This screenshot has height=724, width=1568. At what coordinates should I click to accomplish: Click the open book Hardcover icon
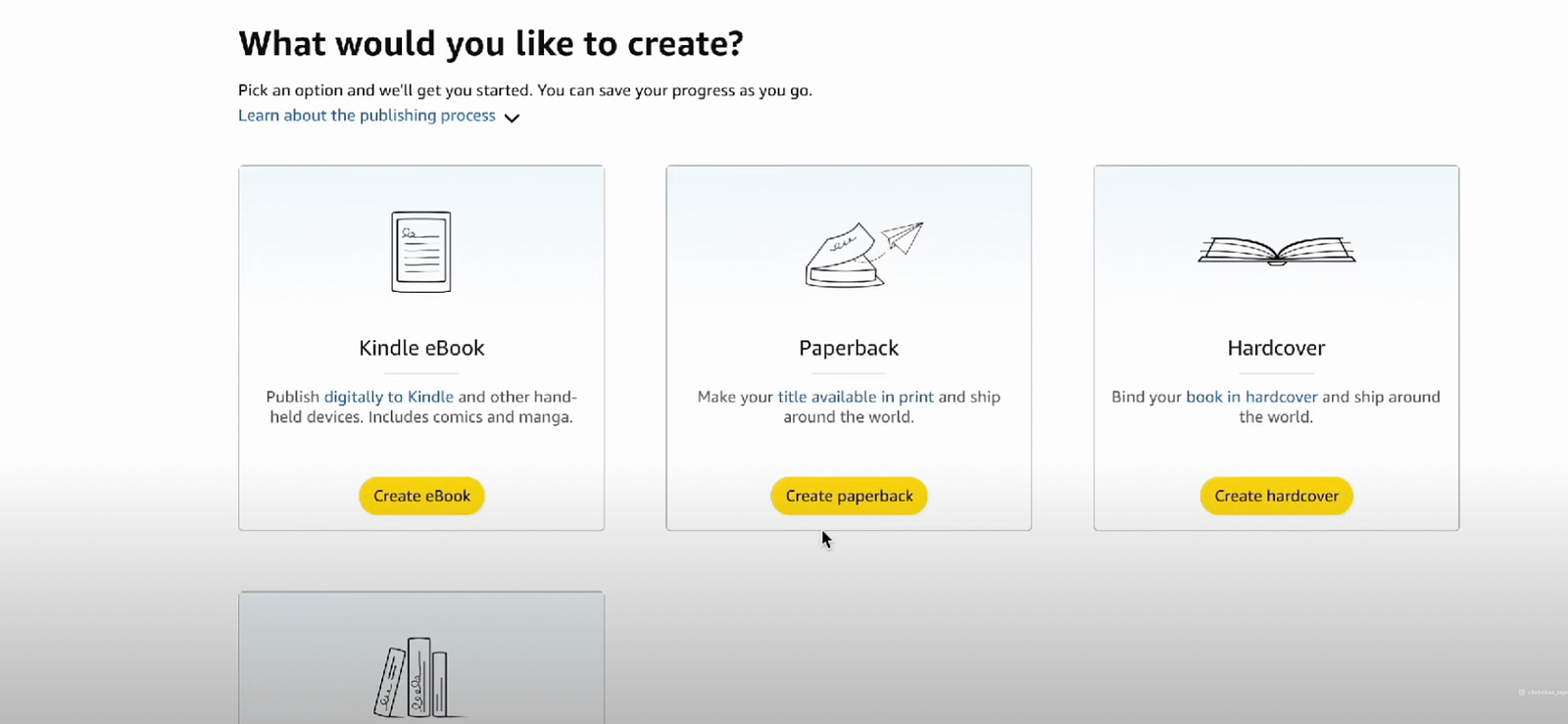tap(1276, 252)
